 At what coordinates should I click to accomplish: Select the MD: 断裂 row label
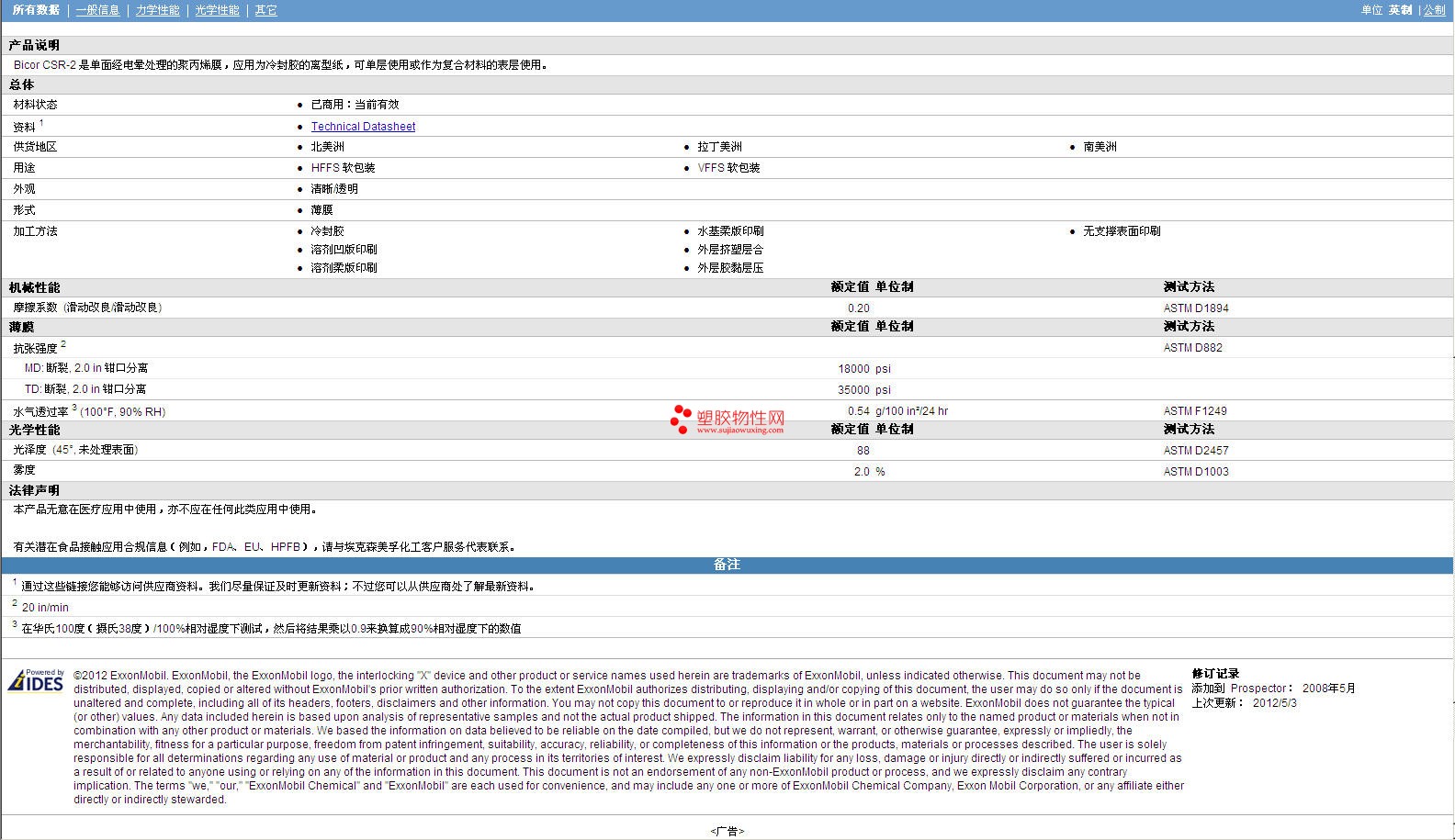pos(85,368)
